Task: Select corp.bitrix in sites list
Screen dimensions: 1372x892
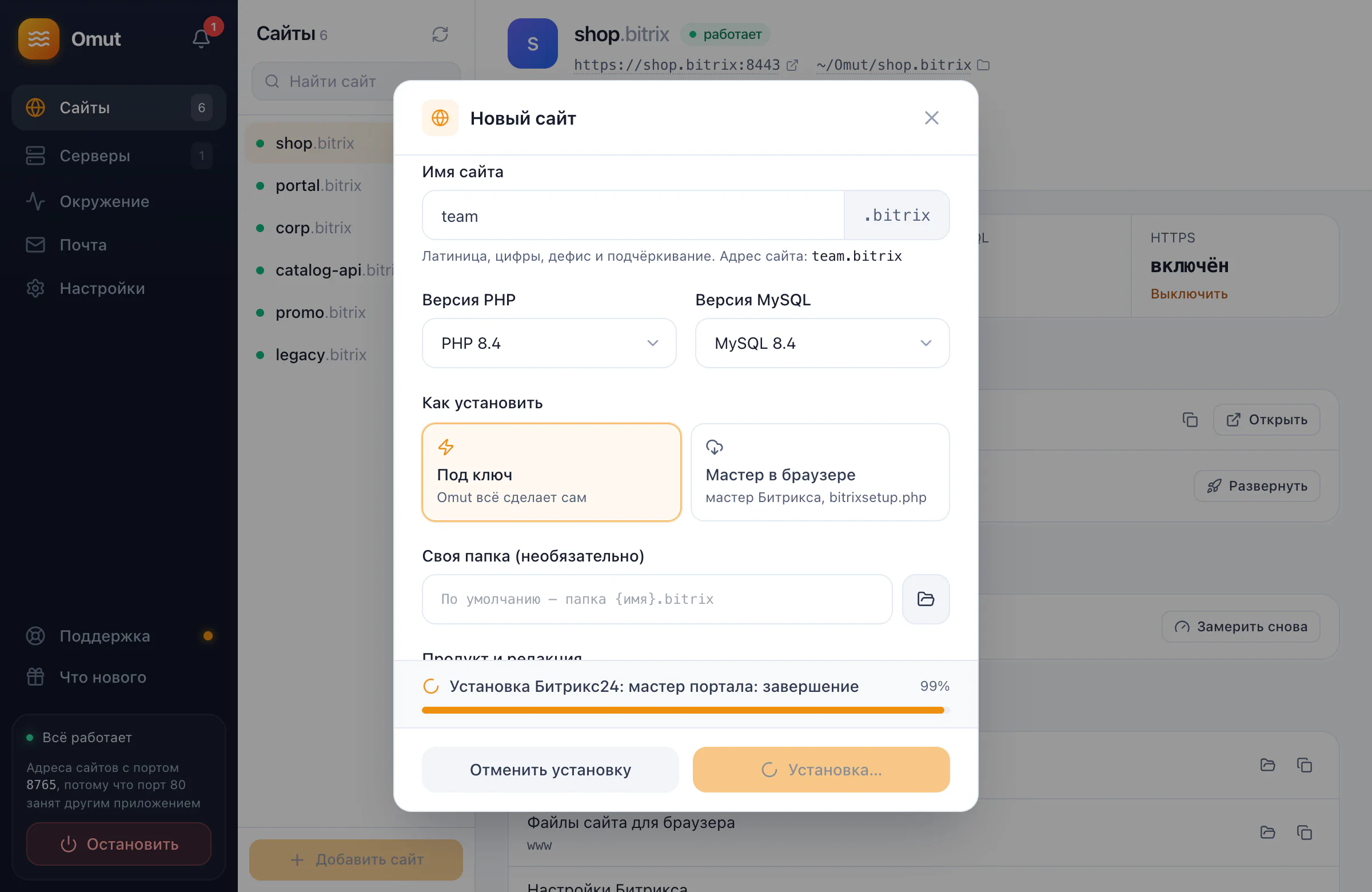Action: [x=319, y=228]
